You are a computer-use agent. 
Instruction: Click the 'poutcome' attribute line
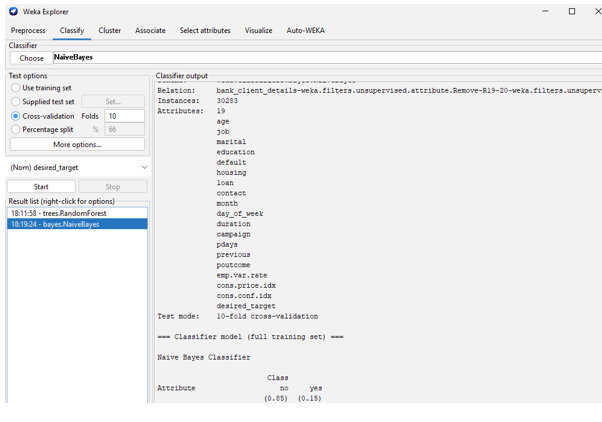click(x=233, y=265)
